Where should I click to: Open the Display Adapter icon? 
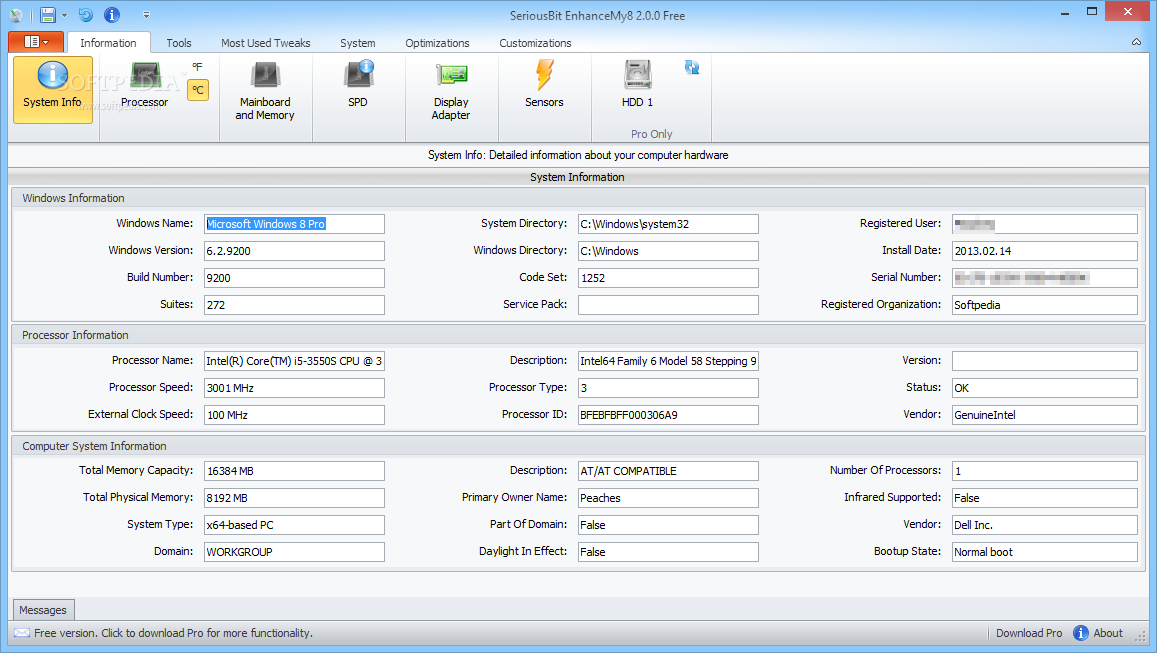pyautogui.click(x=451, y=92)
